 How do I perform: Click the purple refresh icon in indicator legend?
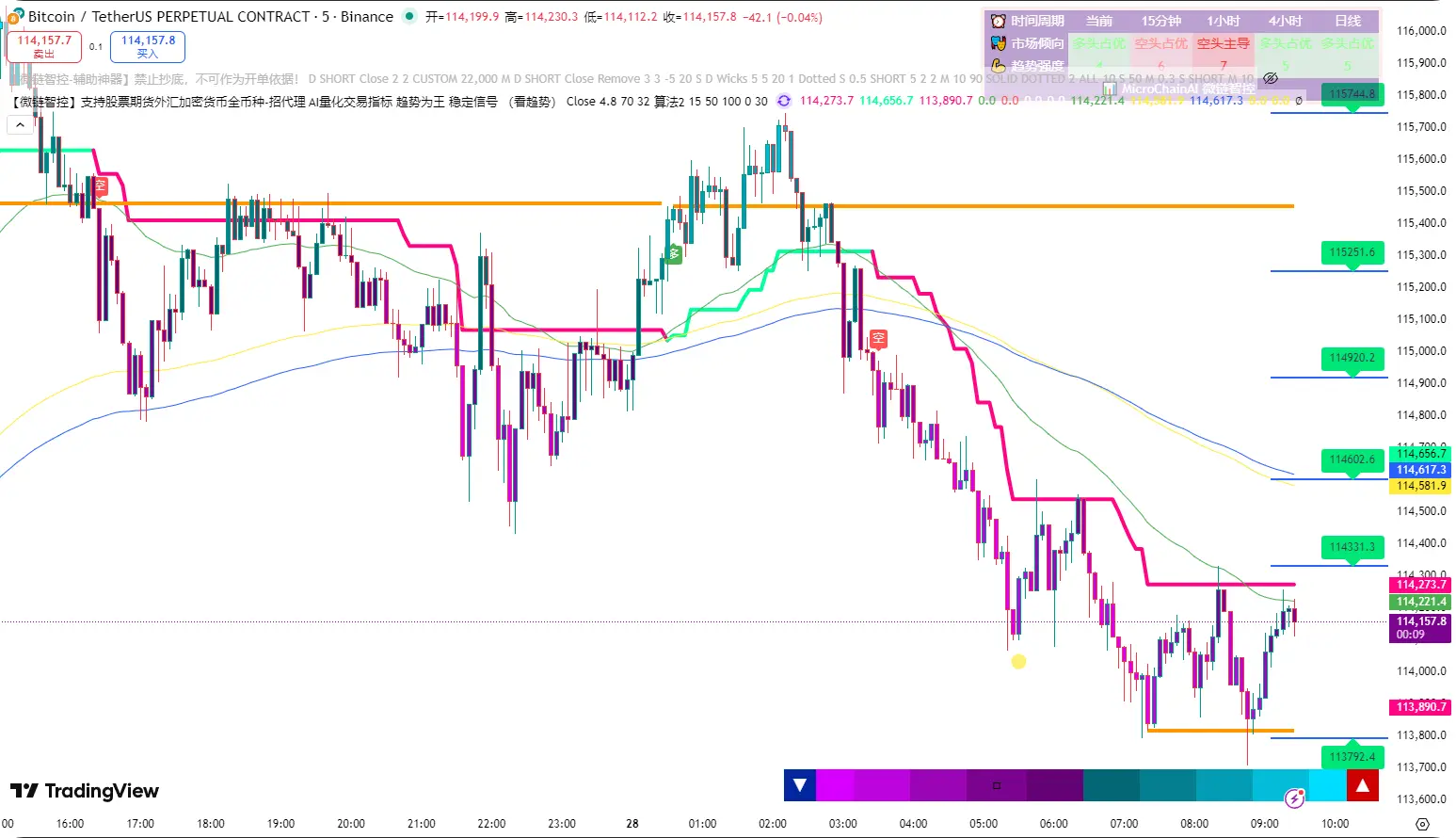[x=784, y=101]
